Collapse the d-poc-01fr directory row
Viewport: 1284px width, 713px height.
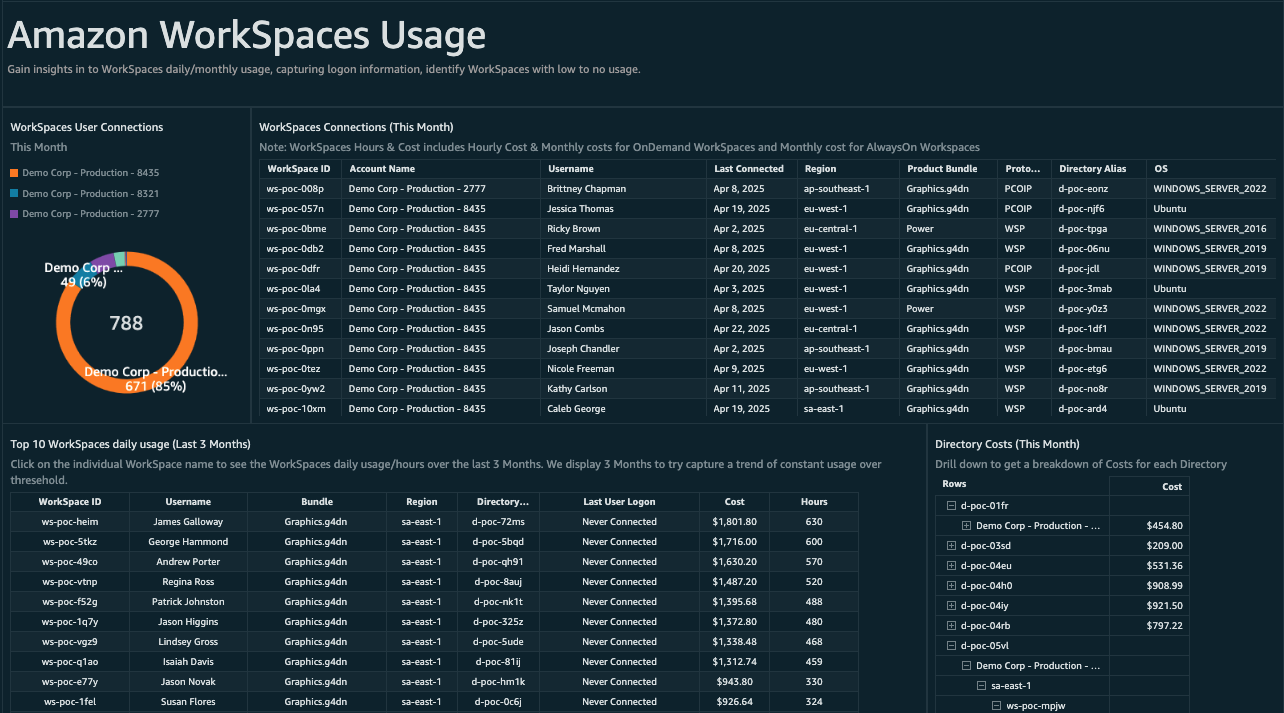[x=951, y=506]
